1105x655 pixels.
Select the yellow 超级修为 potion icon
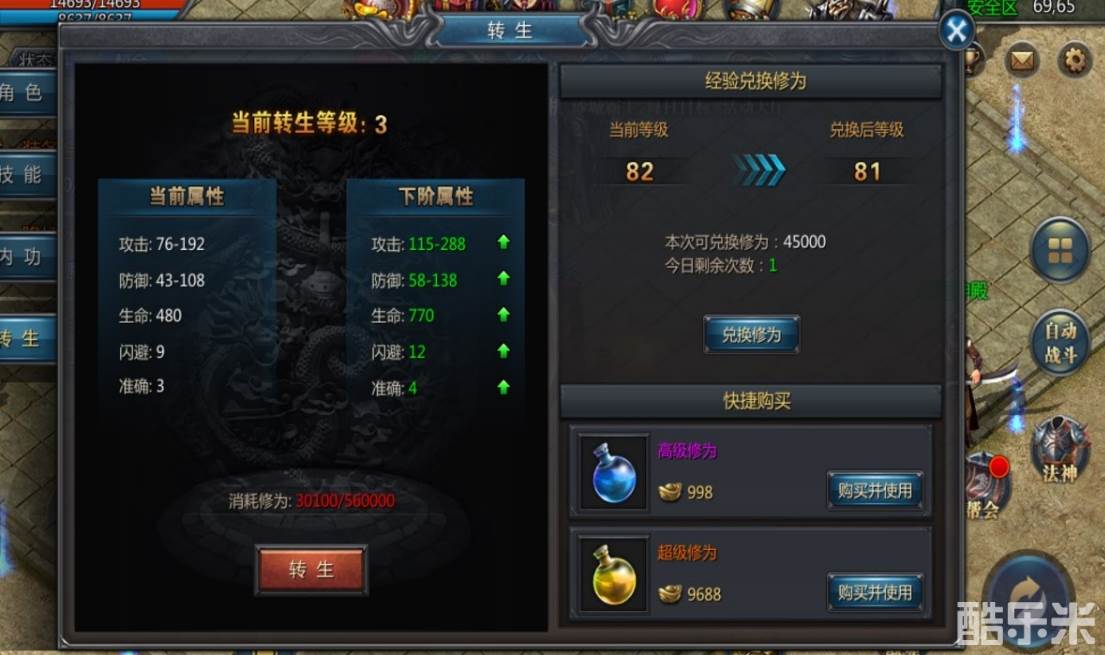click(x=613, y=574)
